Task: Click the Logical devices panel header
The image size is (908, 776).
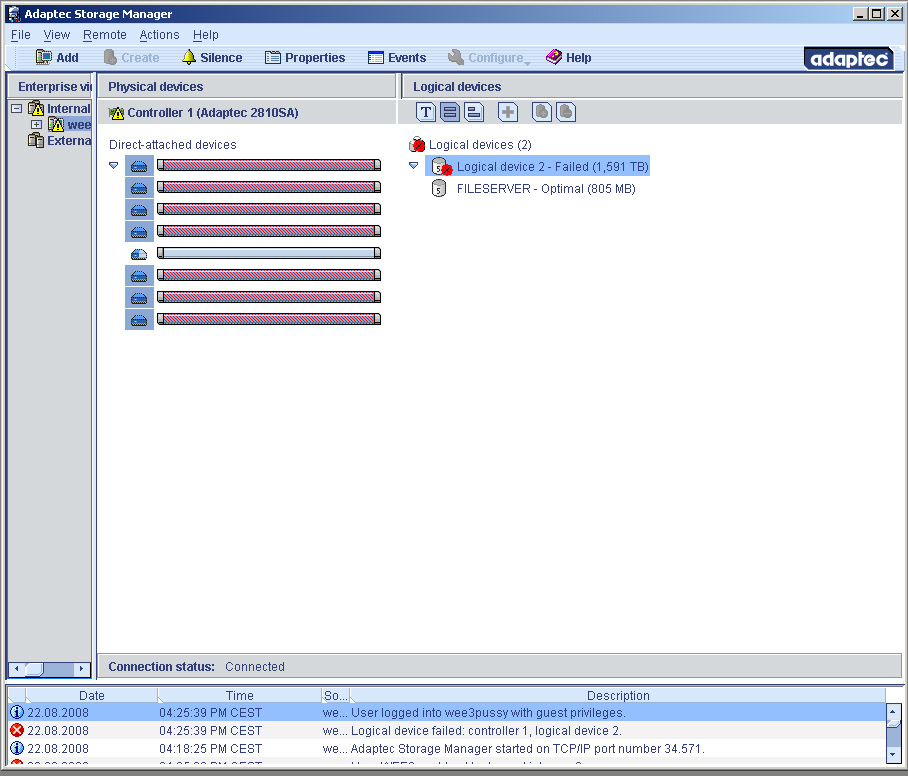Action: click(x=651, y=86)
